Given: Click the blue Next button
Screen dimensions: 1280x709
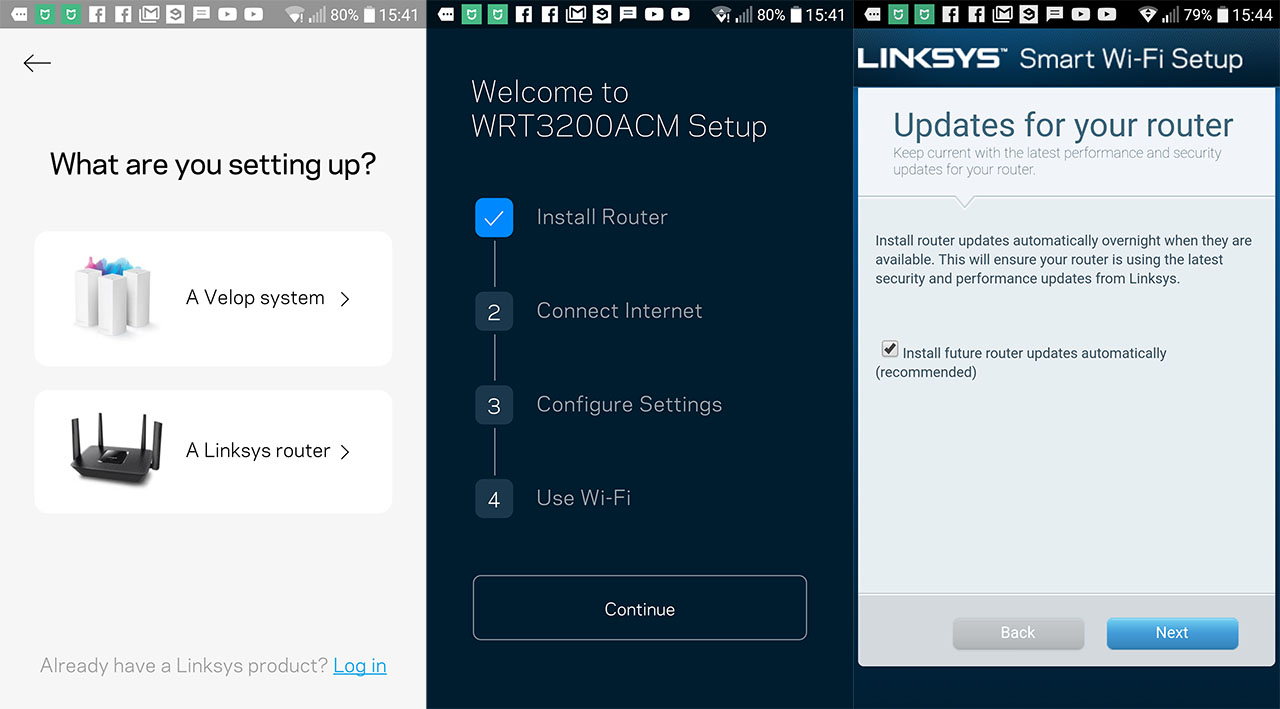Looking at the screenshot, I should [1172, 633].
